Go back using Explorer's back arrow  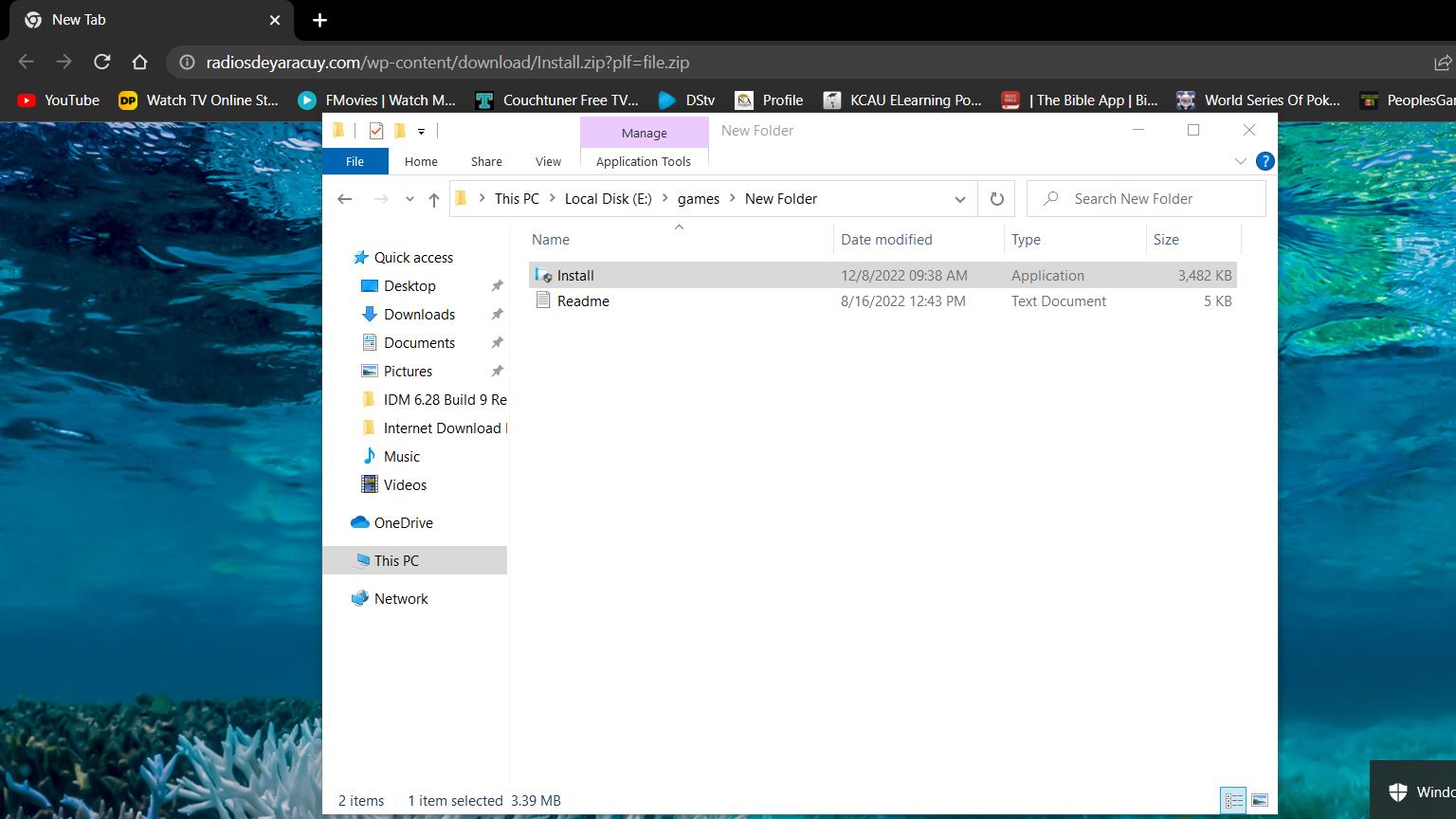pyautogui.click(x=345, y=199)
